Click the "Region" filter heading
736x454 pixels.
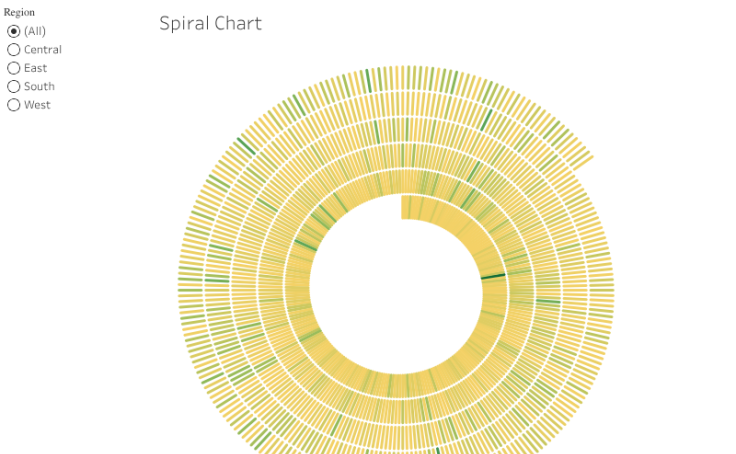tap(19, 12)
